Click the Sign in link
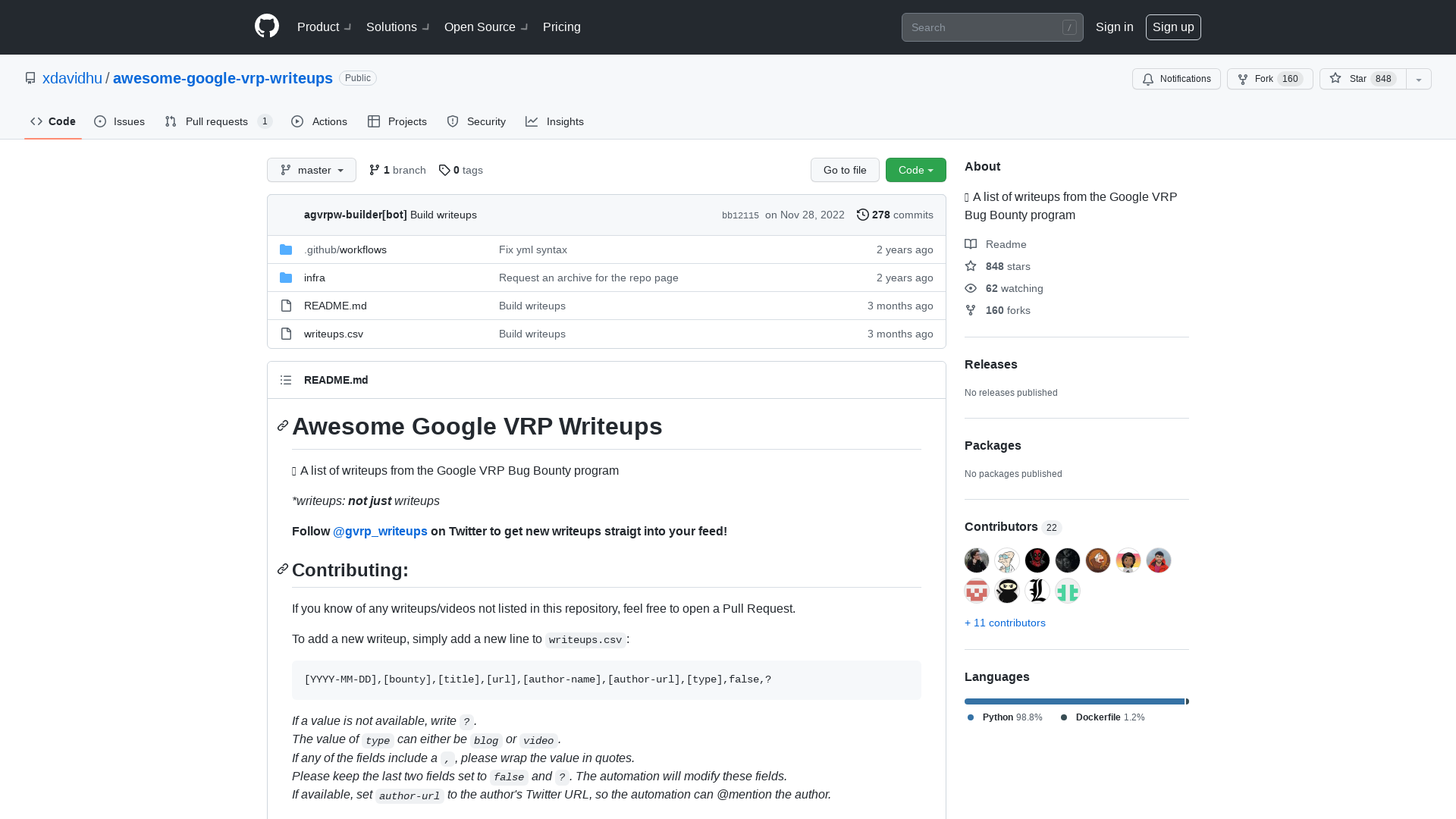The width and height of the screenshot is (1456, 819). point(1115,27)
